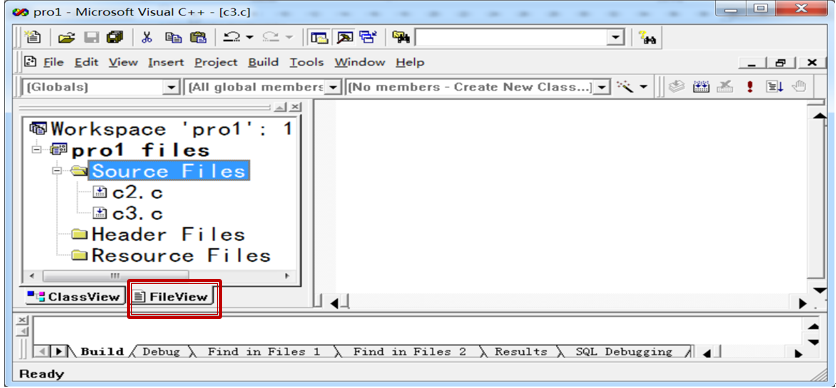
Task: Click the workspace pane horizontal scrollbar thumb
Action: 115,276
